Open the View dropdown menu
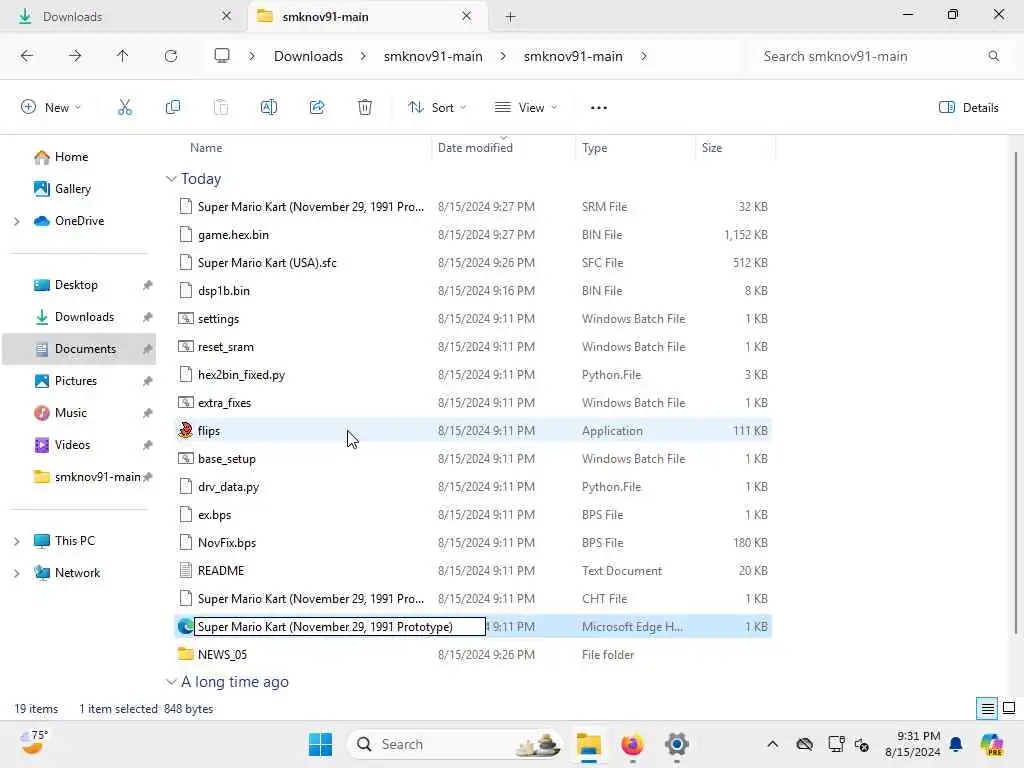This screenshot has height=768, width=1024. (526, 108)
